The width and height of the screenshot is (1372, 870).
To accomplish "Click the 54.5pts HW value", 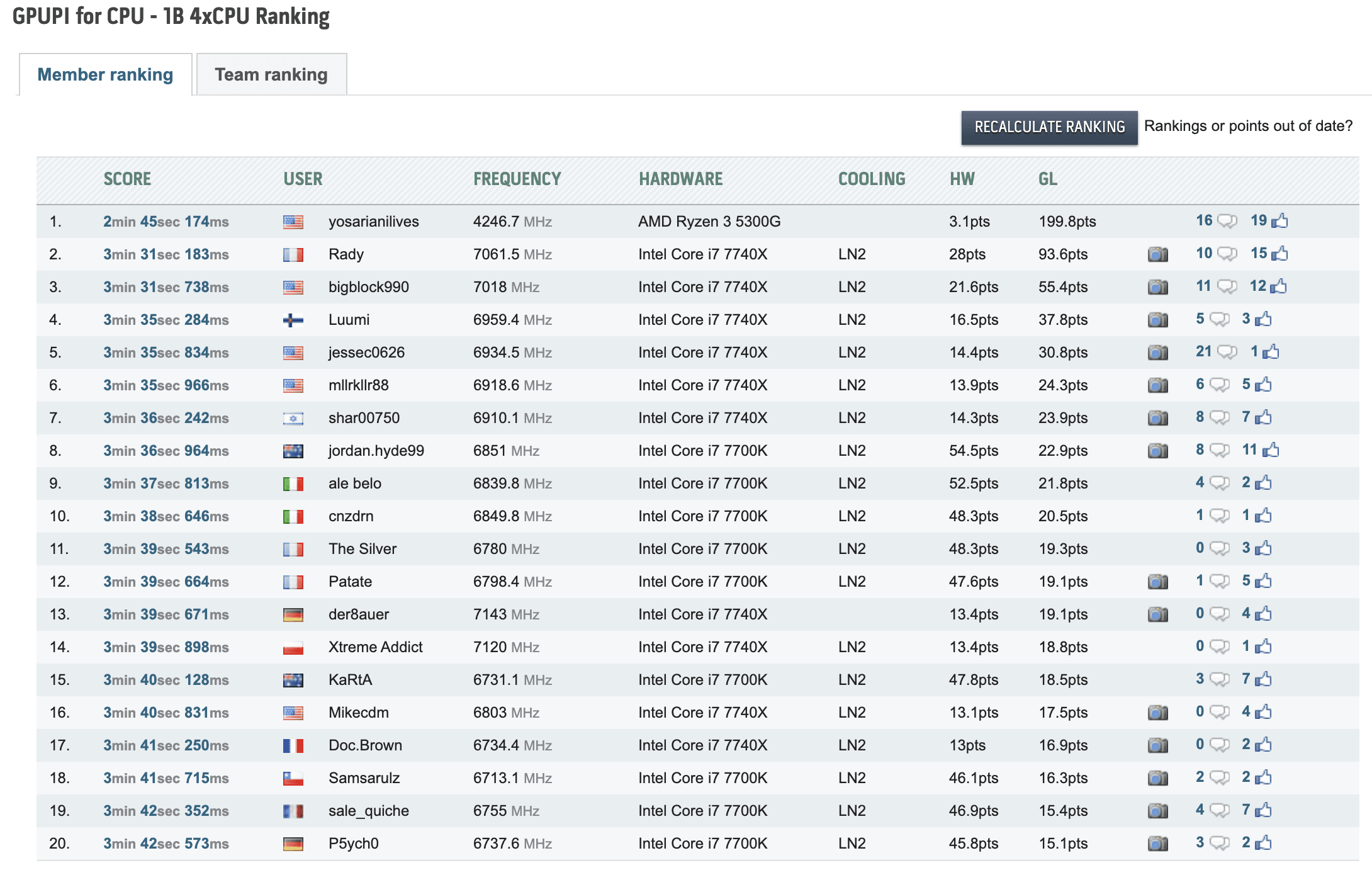I will click(x=974, y=451).
